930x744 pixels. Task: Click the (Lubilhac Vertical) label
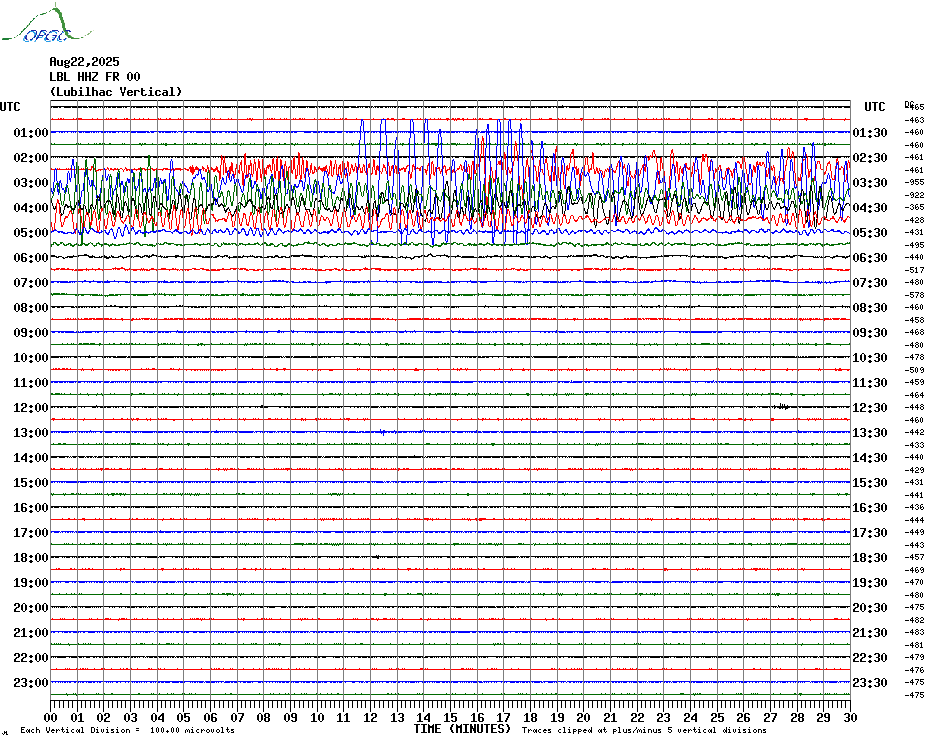(116, 92)
